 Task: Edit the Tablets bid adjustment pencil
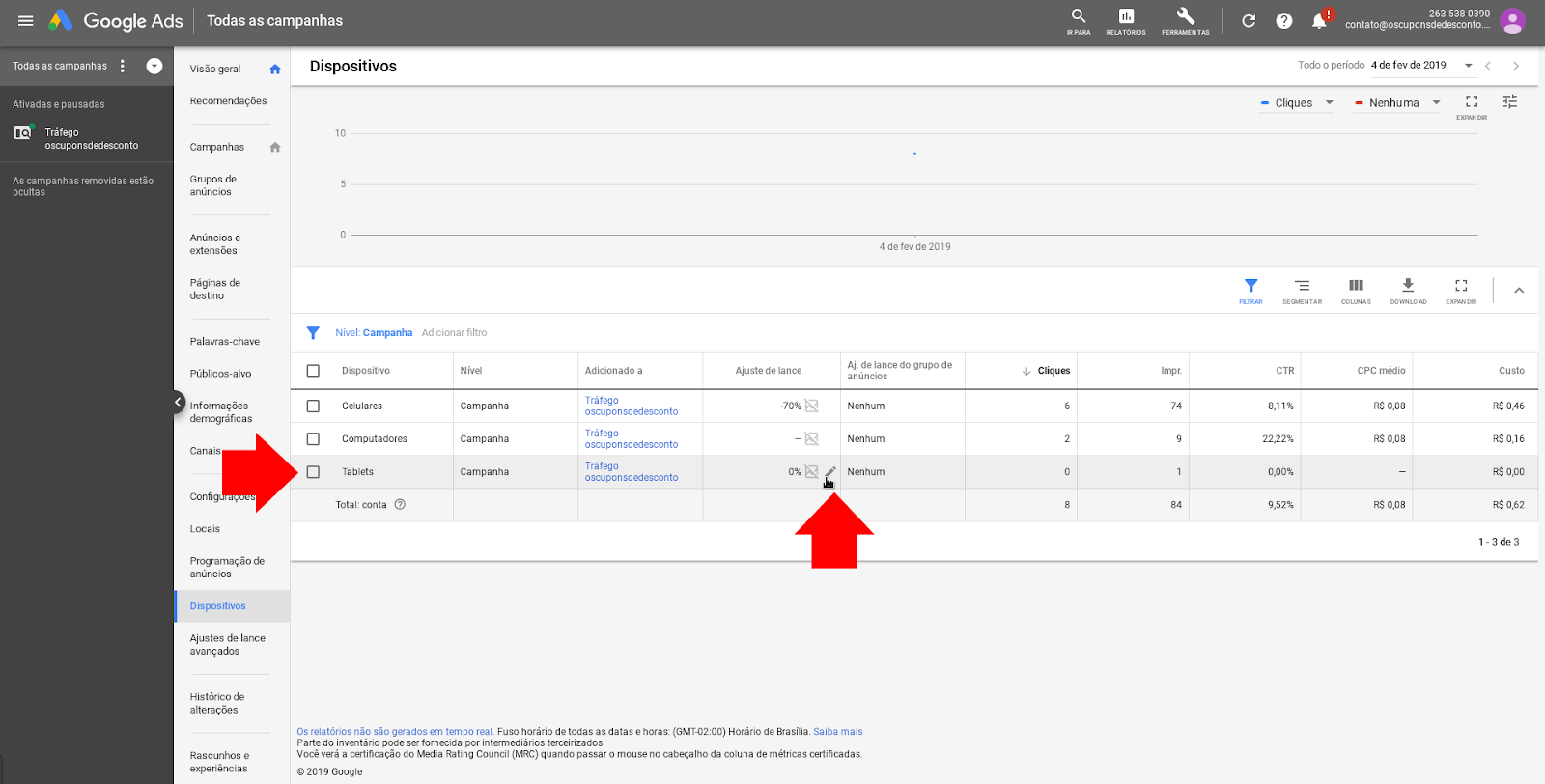click(830, 472)
